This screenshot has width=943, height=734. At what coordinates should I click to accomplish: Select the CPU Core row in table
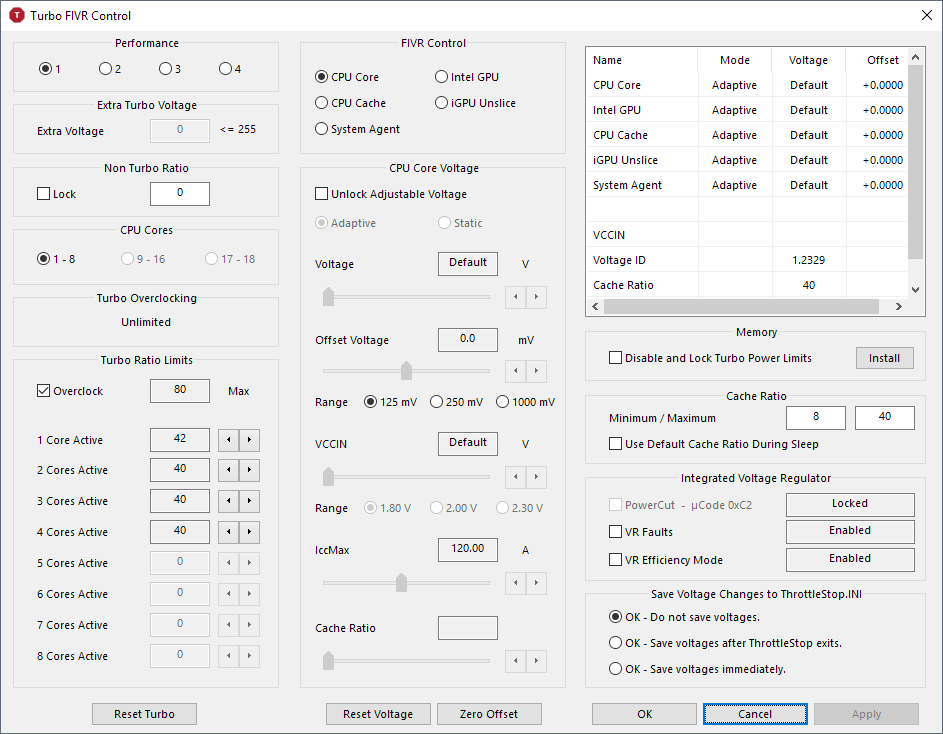(746, 85)
